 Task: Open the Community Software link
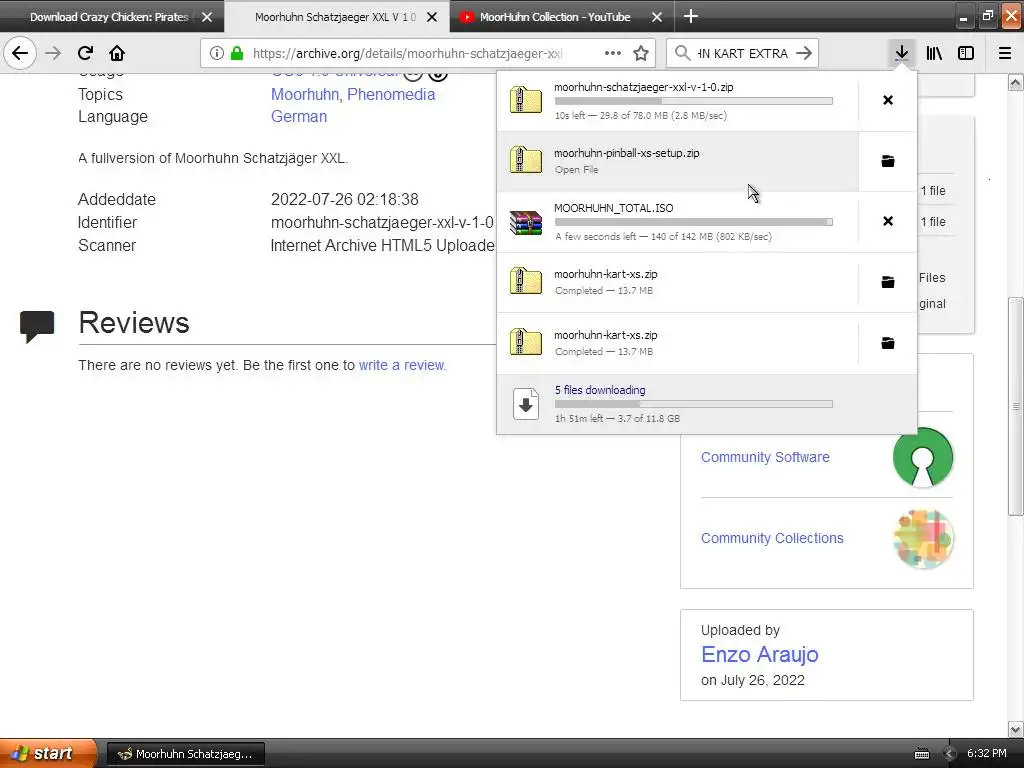tap(765, 457)
